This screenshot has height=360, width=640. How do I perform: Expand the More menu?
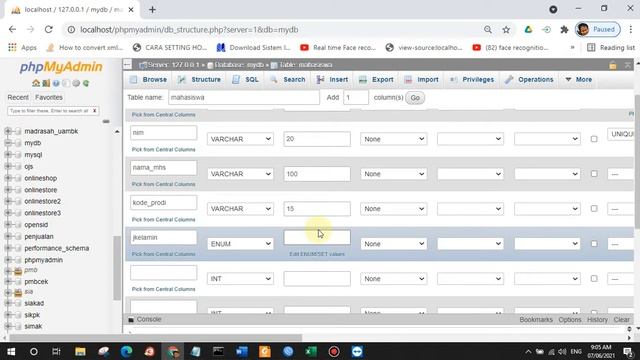coord(579,79)
